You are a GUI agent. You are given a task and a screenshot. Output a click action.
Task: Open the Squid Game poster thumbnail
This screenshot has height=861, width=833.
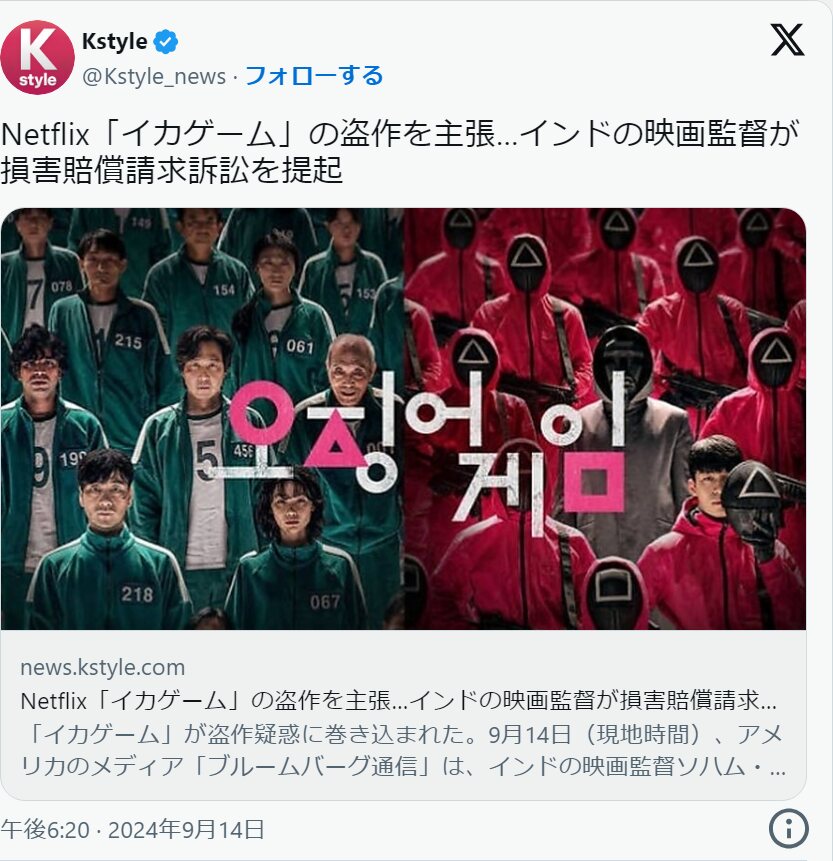click(404, 419)
